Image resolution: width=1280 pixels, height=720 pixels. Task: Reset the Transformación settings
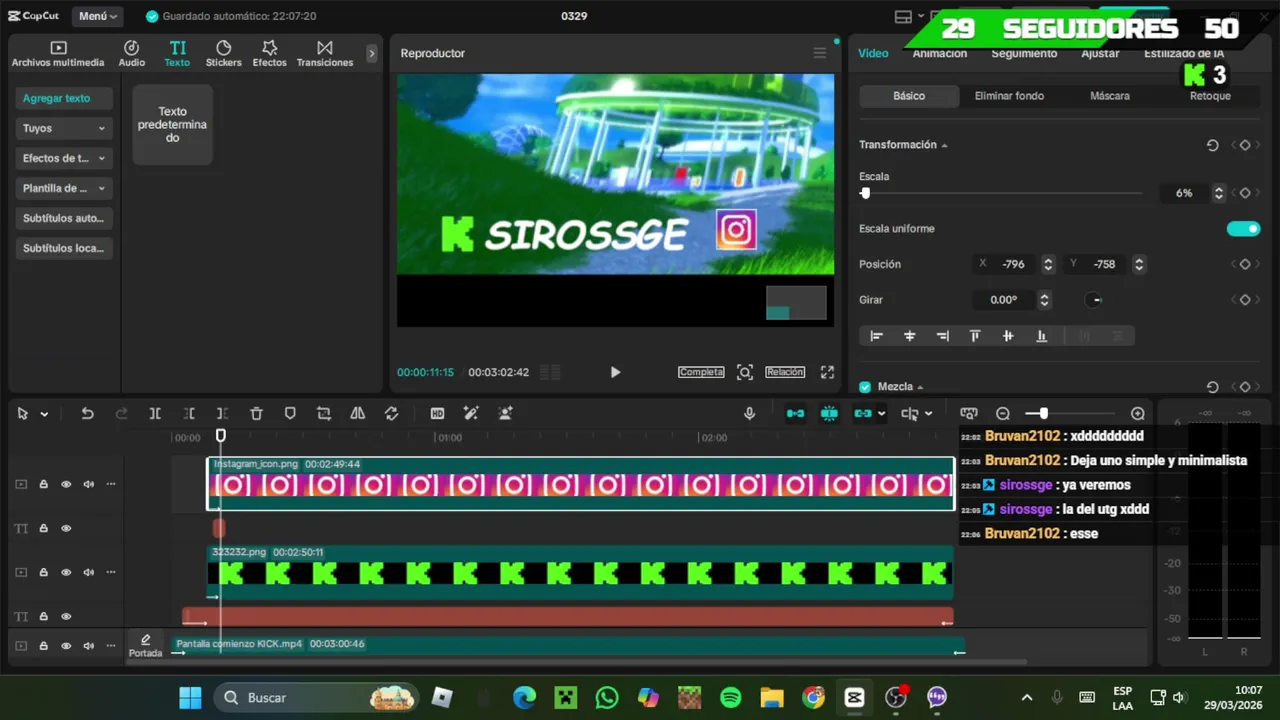click(1212, 145)
